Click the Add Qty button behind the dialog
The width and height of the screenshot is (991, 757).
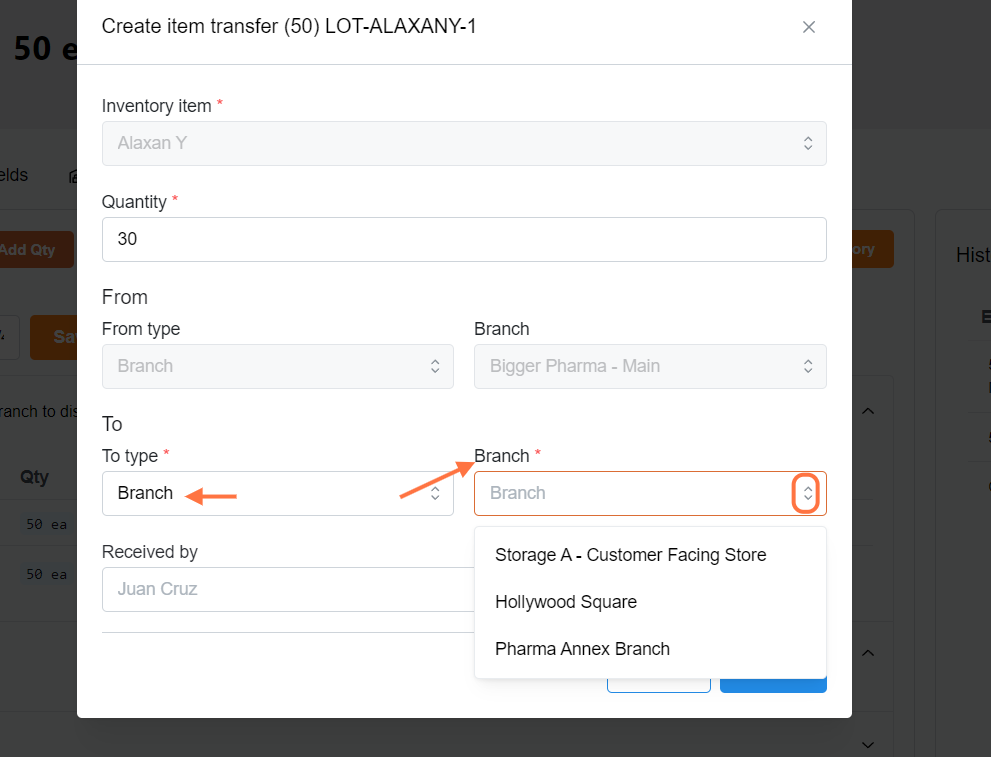37,250
